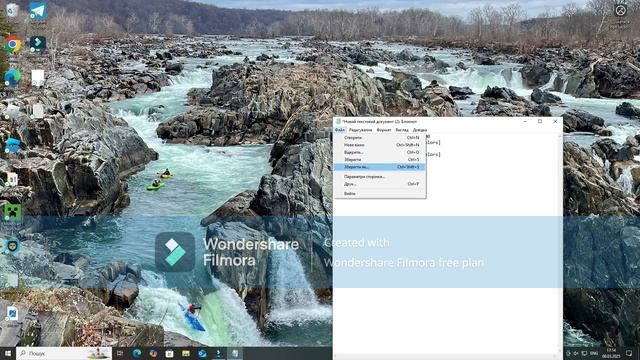The height and width of the screenshot is (360, 640).
Task: Choose Нове вікно in the File menu
Action: tap(380, 145)
